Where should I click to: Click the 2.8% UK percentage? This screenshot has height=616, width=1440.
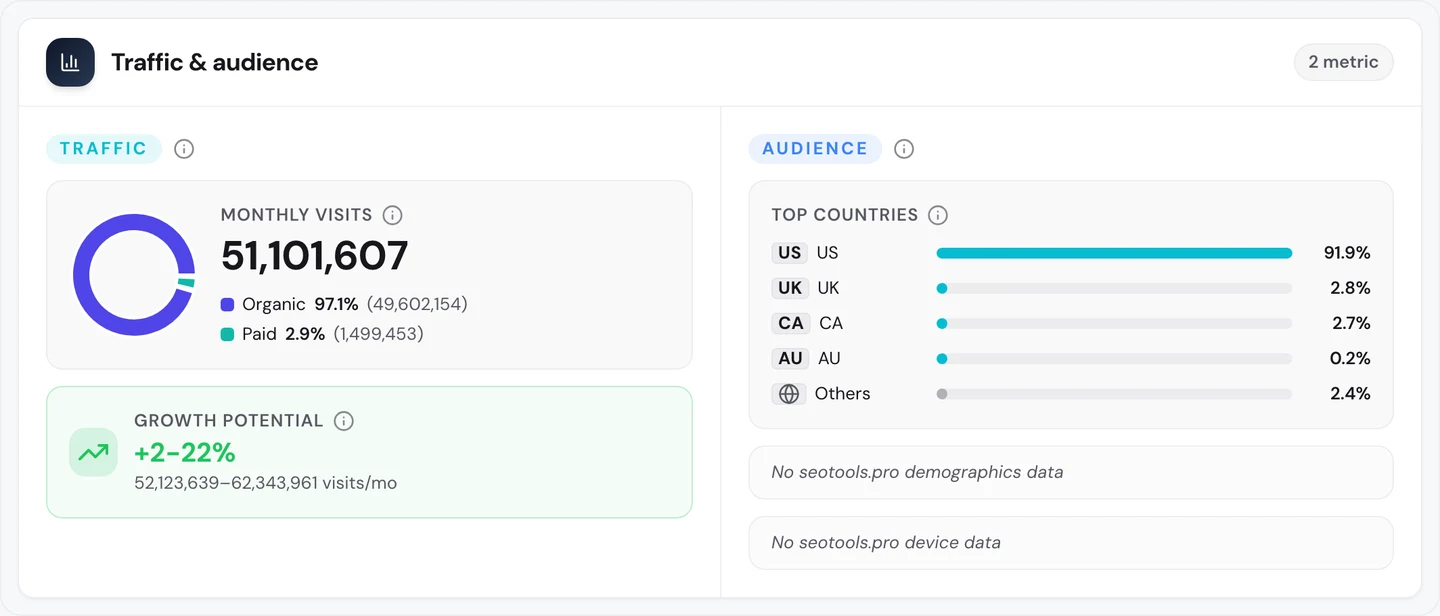1350,288
